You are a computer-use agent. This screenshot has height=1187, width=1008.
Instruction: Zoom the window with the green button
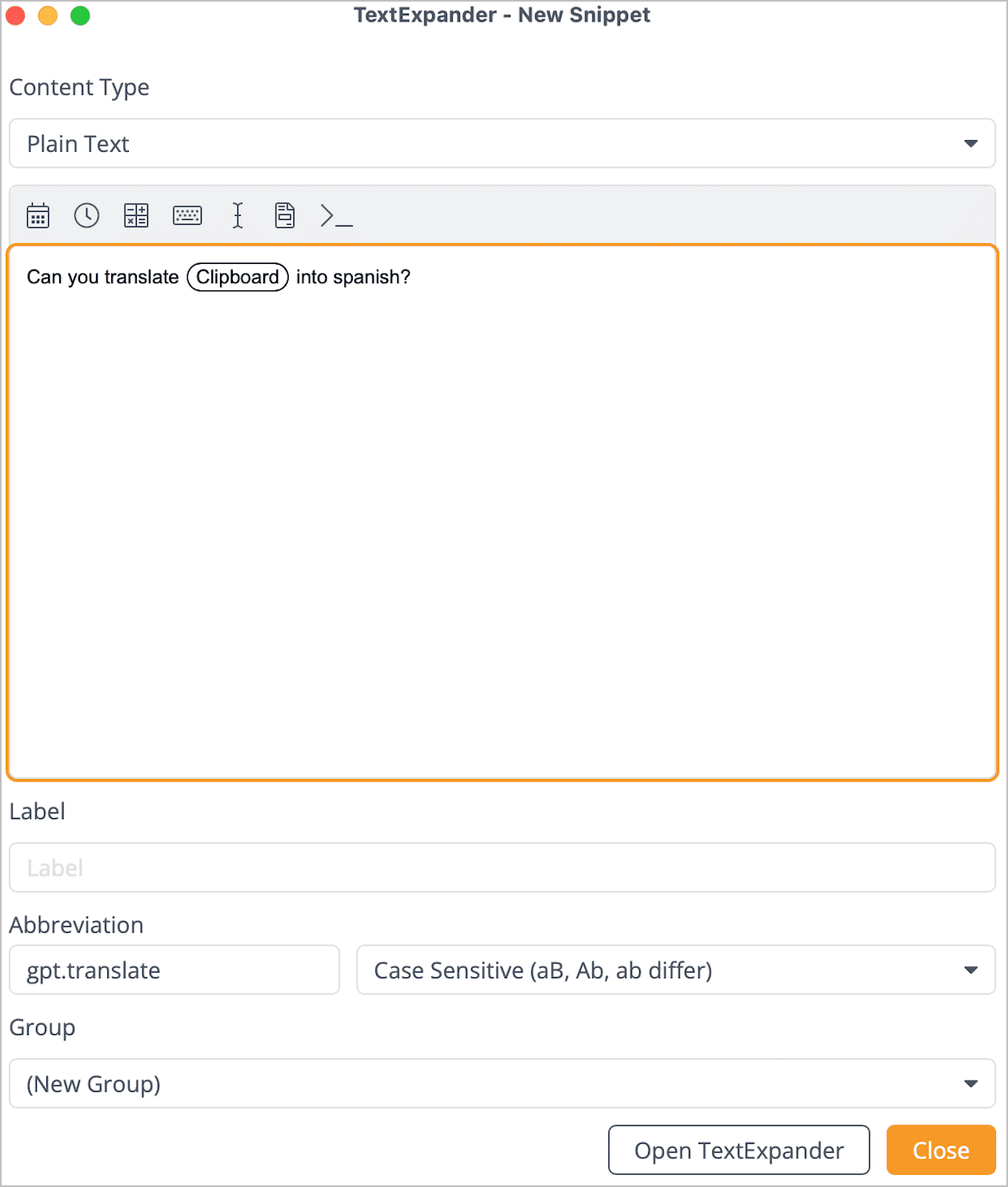79,14
